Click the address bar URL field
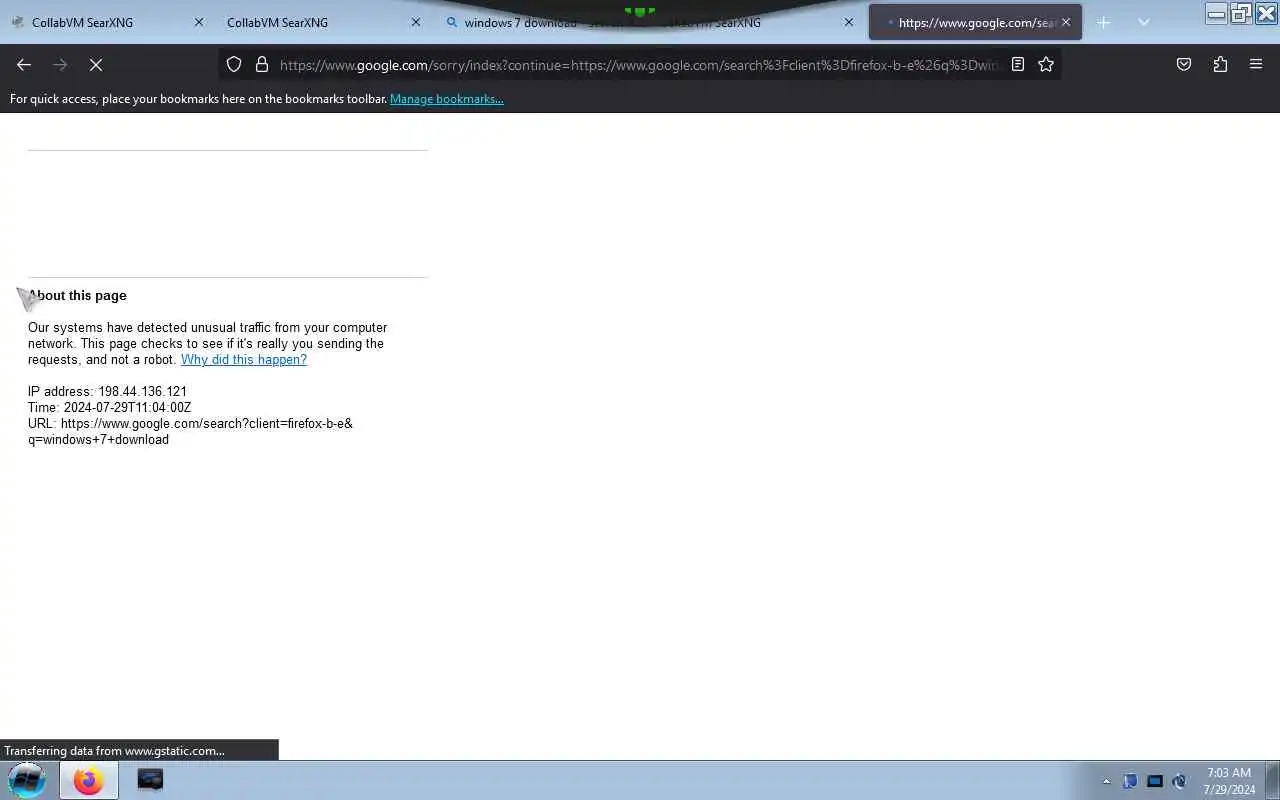 coord(640,64)
